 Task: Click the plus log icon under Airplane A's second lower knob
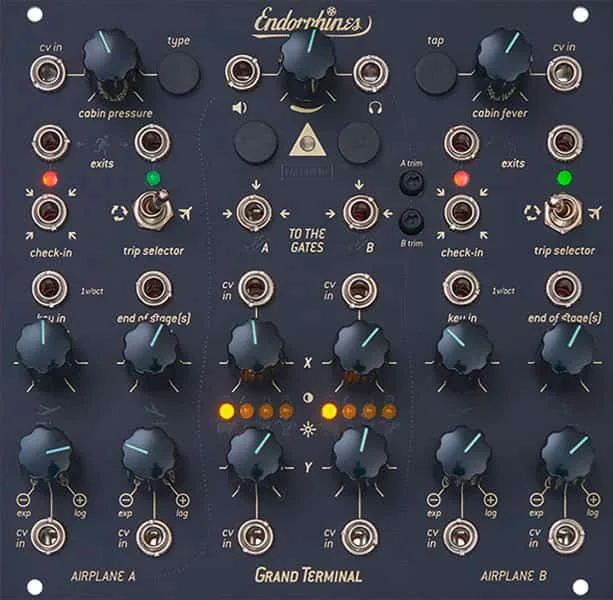tap(182, 500)
